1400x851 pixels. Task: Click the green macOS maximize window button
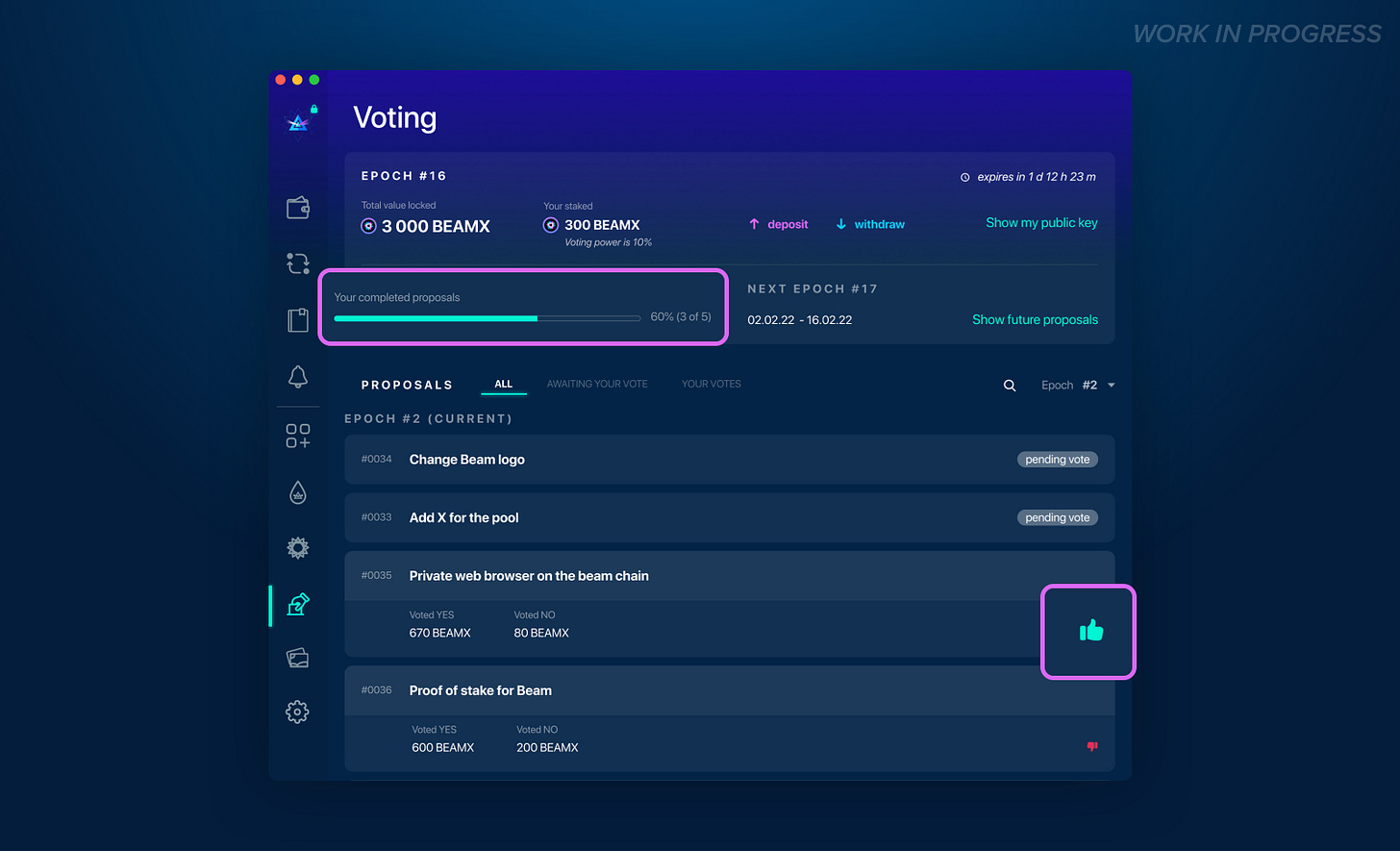[x=314, y=80]
